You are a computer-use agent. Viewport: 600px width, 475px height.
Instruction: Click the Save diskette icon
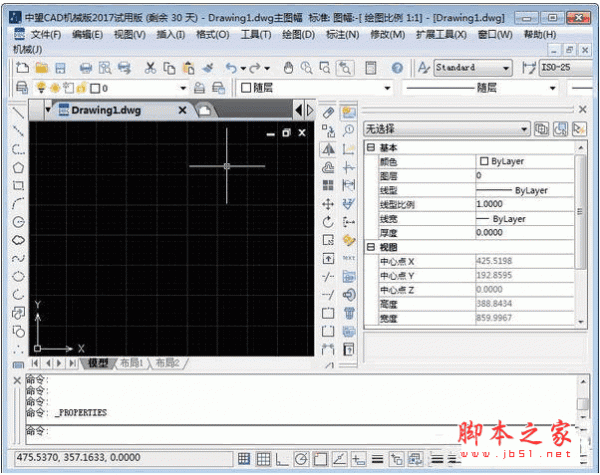[x=60, y=68]
